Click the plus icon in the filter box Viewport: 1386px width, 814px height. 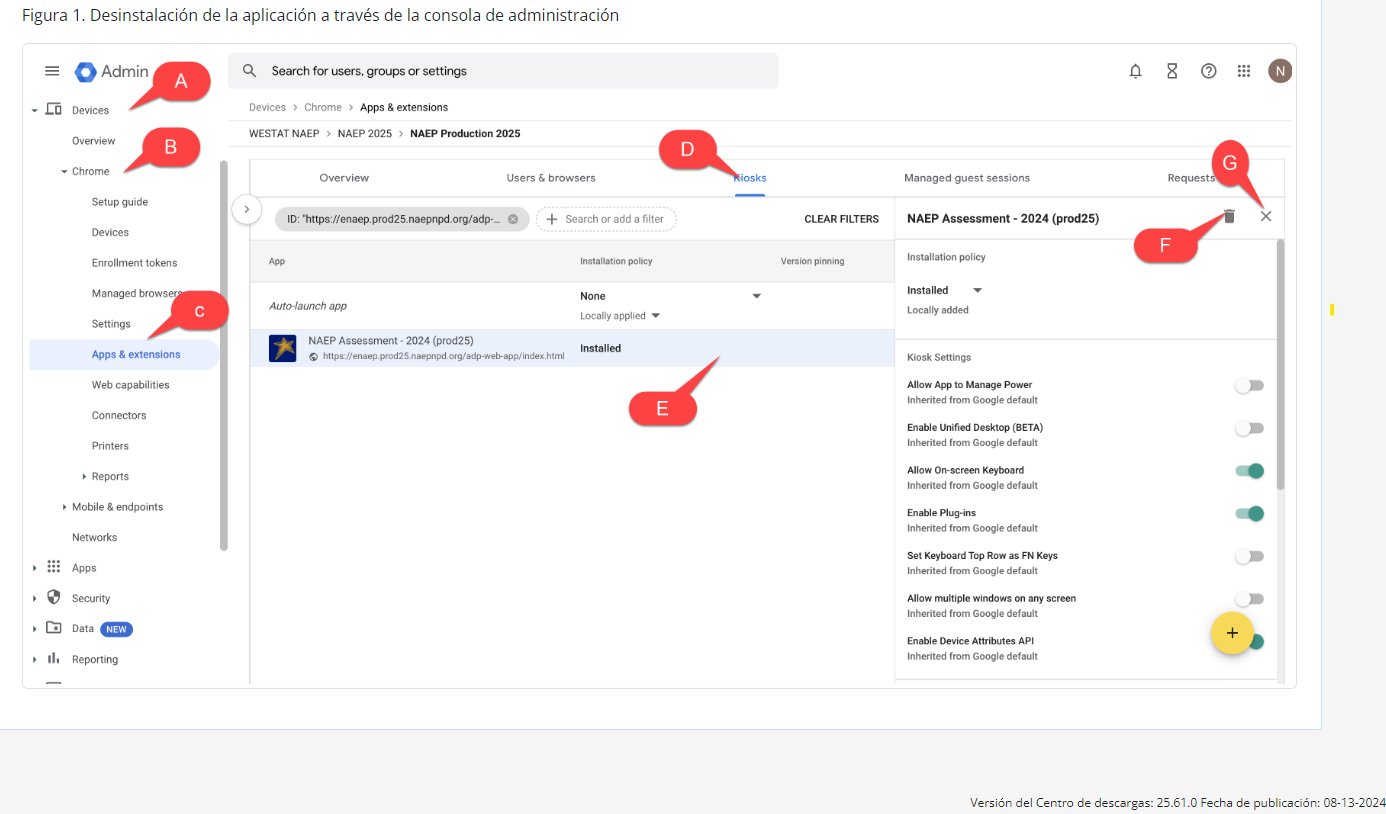point(551,219)
